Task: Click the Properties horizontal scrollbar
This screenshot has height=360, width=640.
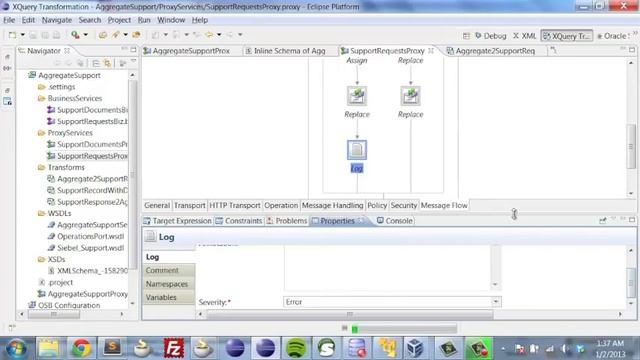Action: tap(349, 314)
